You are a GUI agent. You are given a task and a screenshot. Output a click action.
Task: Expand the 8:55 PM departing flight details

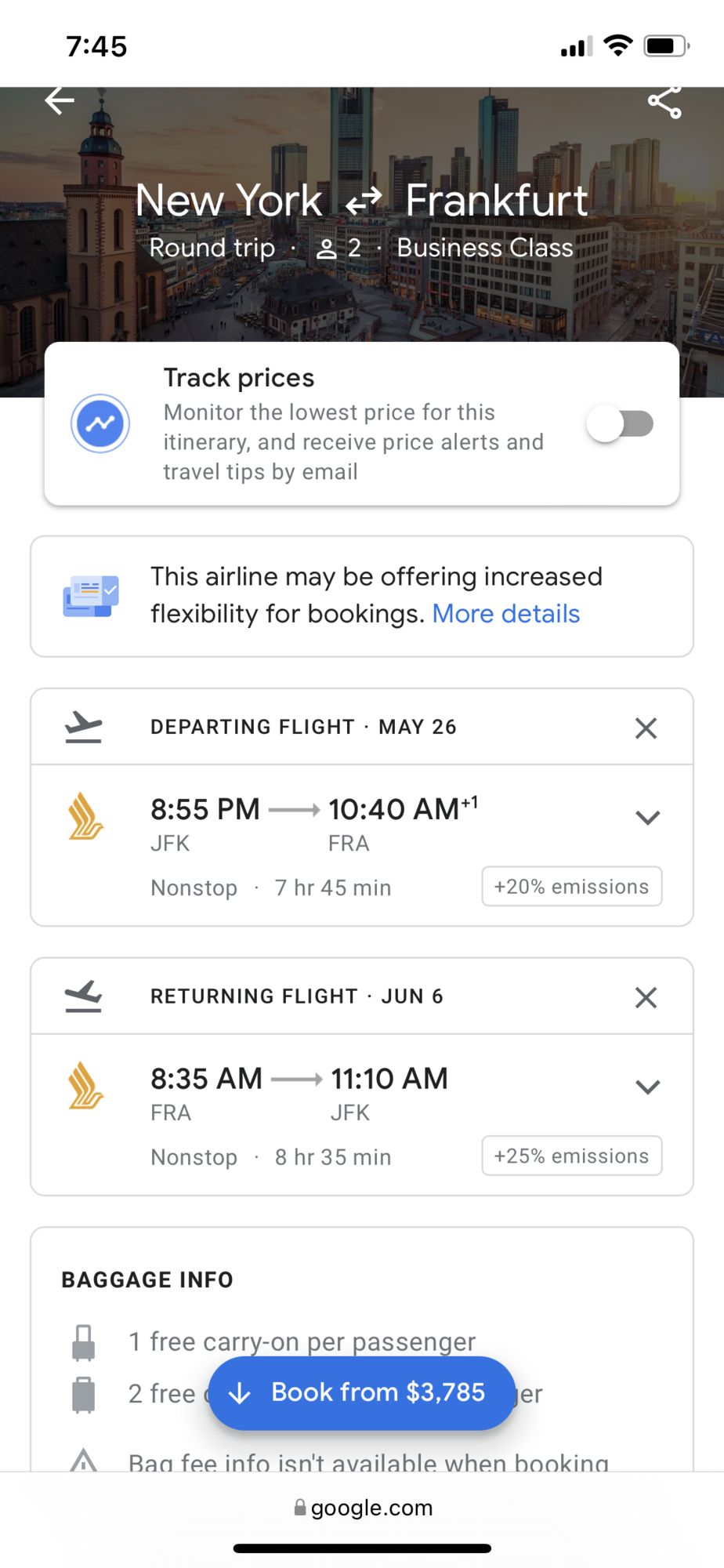click(648, 818)
